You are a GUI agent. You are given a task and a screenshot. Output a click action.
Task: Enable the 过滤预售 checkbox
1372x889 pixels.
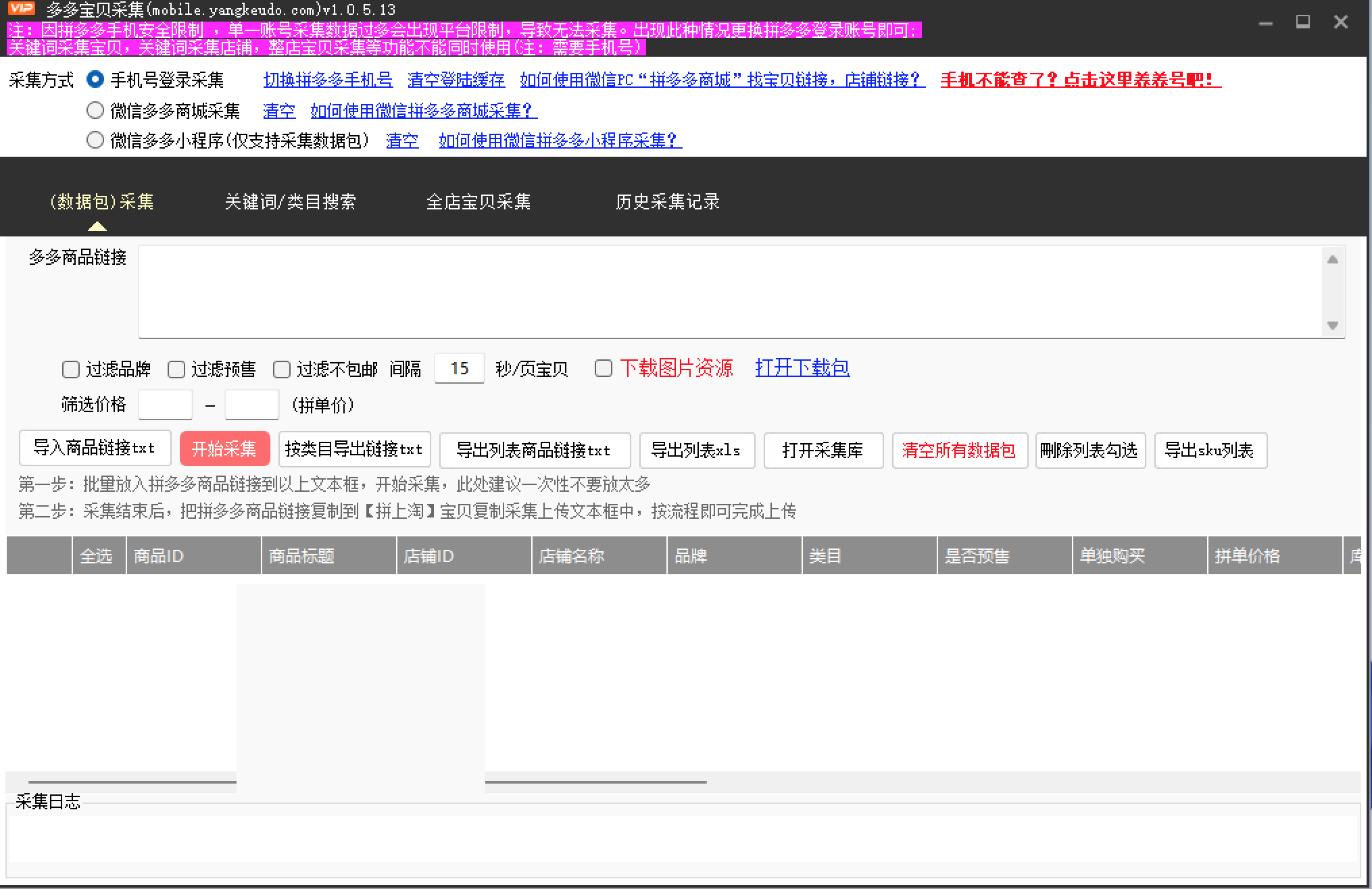[x=176, y=370]
